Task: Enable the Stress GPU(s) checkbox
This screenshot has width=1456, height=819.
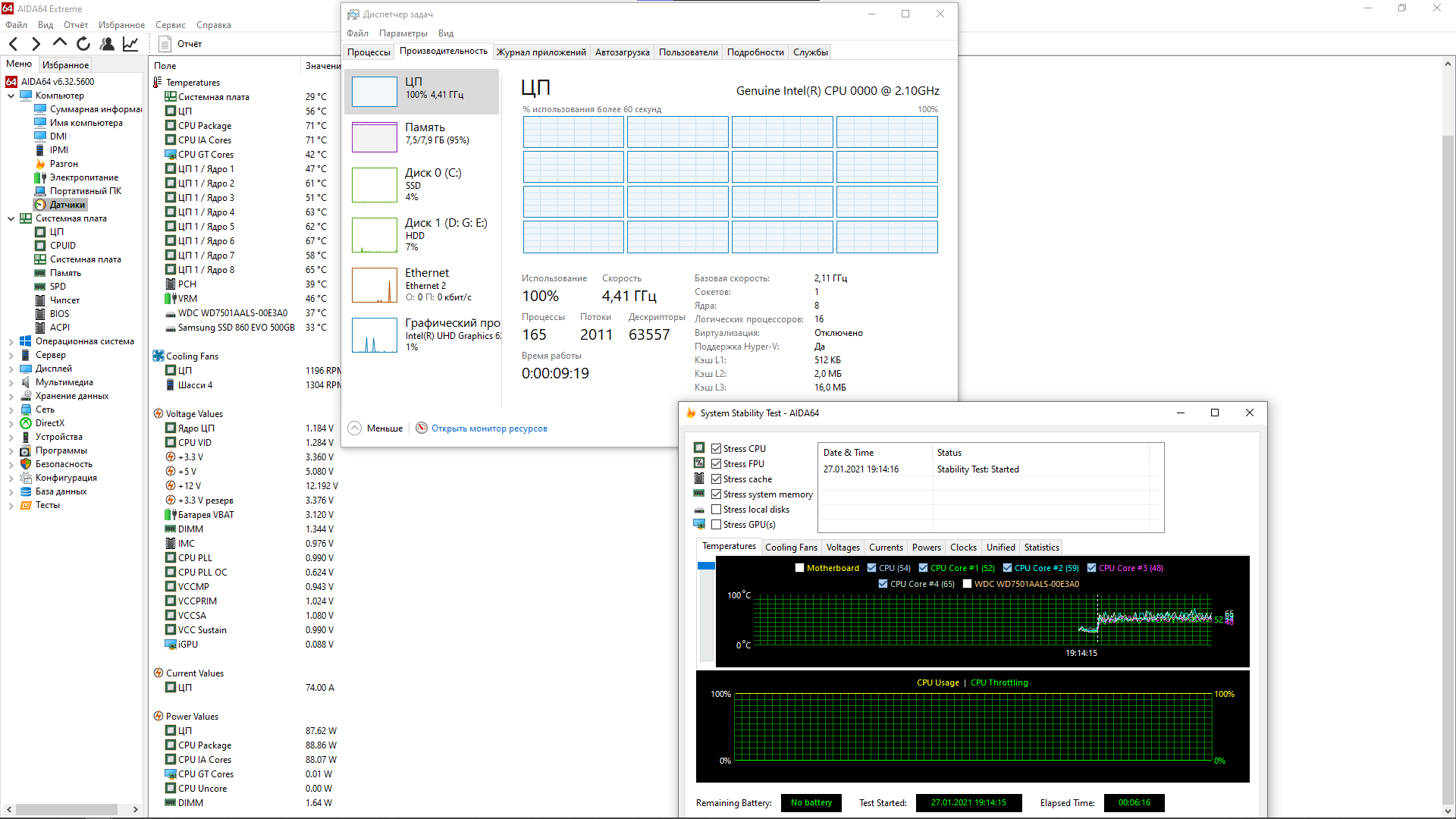Action: [x=716, y=525]
